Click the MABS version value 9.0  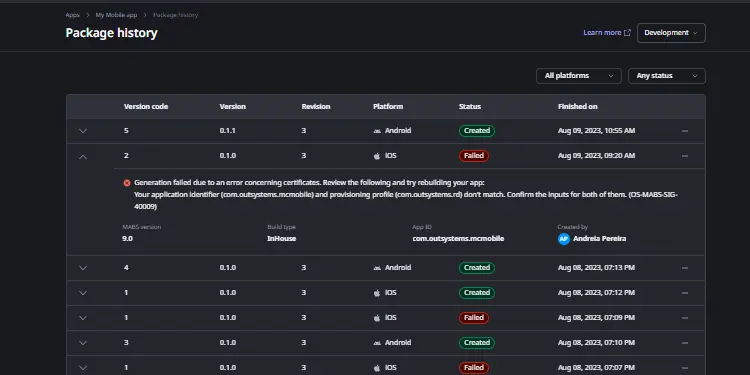128,238
